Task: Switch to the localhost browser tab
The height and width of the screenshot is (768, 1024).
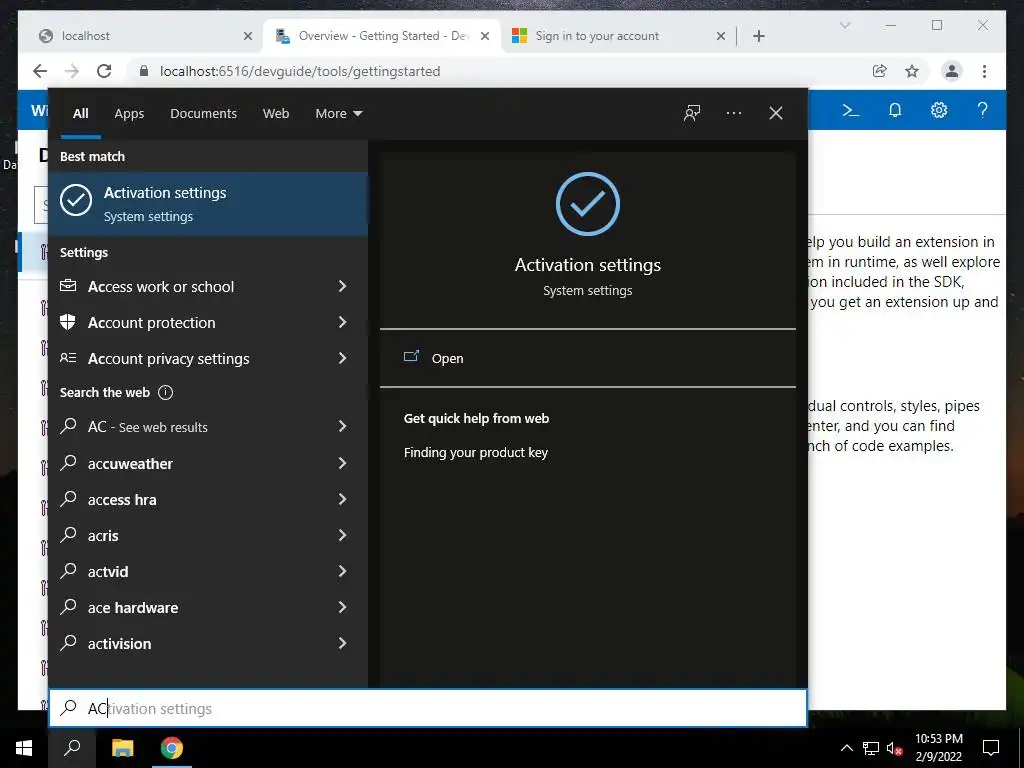Action: coord(140,36)
